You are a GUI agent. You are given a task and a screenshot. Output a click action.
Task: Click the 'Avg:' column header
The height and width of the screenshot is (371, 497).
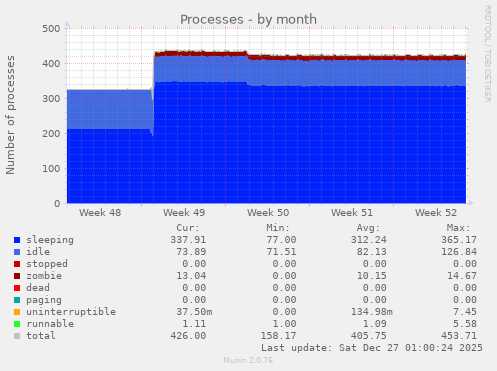tap(368, 228)
